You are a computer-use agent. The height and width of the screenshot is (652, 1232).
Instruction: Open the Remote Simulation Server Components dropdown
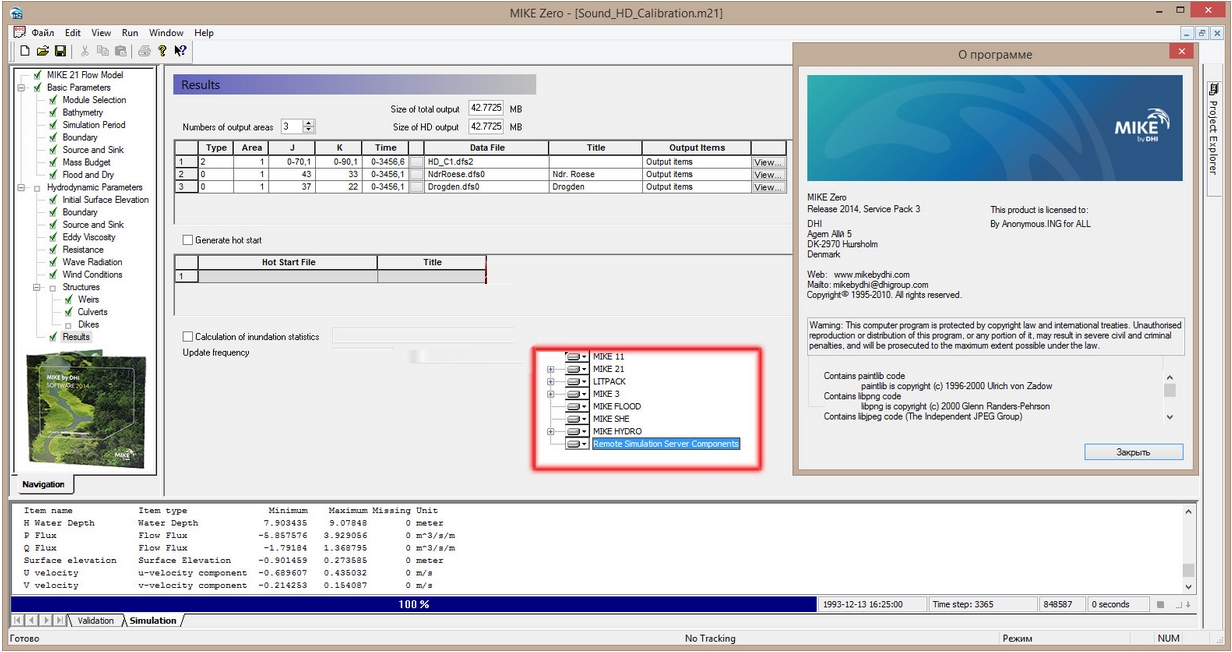tap(576, 444)
